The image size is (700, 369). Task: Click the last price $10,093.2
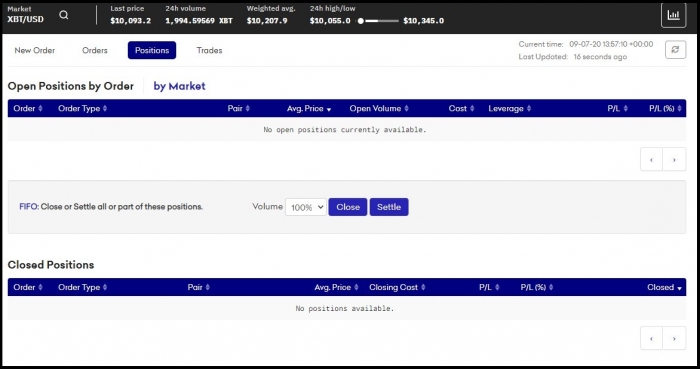click(130, 21)
